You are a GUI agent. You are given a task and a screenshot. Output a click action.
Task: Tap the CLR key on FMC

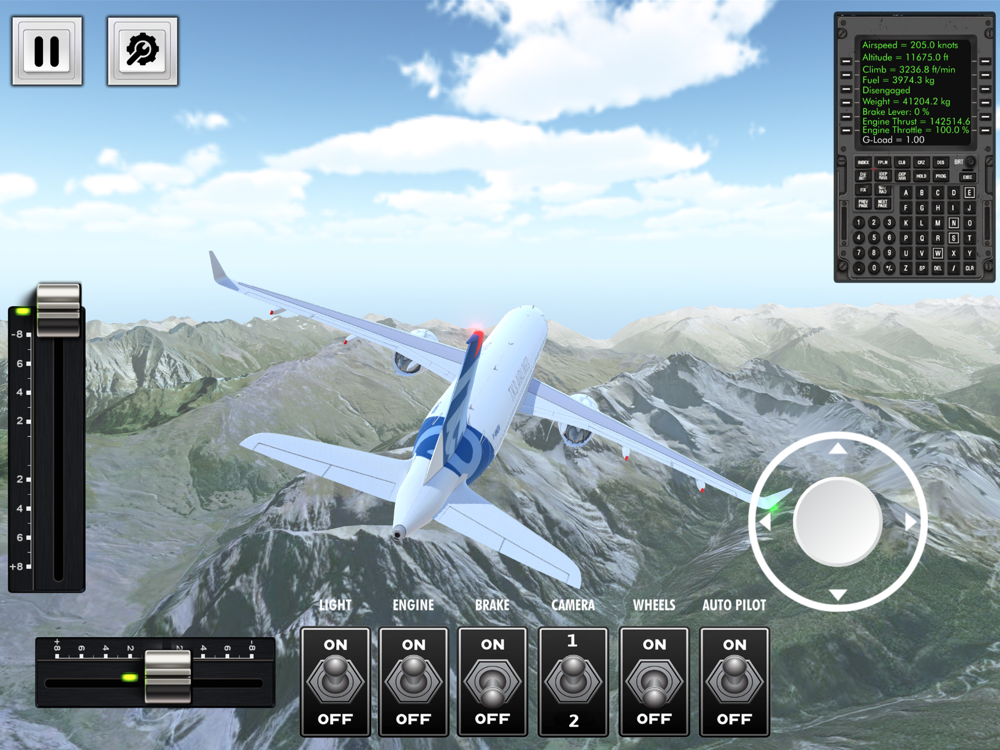[x=969, y=268]
